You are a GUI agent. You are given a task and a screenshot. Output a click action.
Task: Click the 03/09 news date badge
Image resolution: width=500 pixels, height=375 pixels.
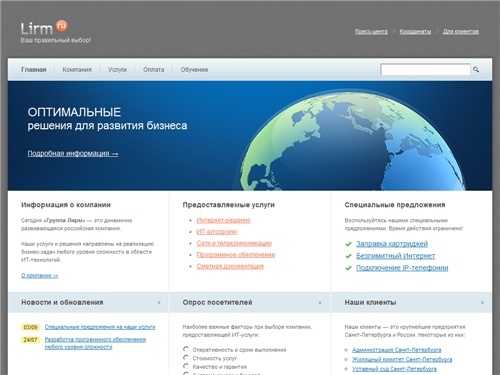pyautogui.click(x=30, y=327)
